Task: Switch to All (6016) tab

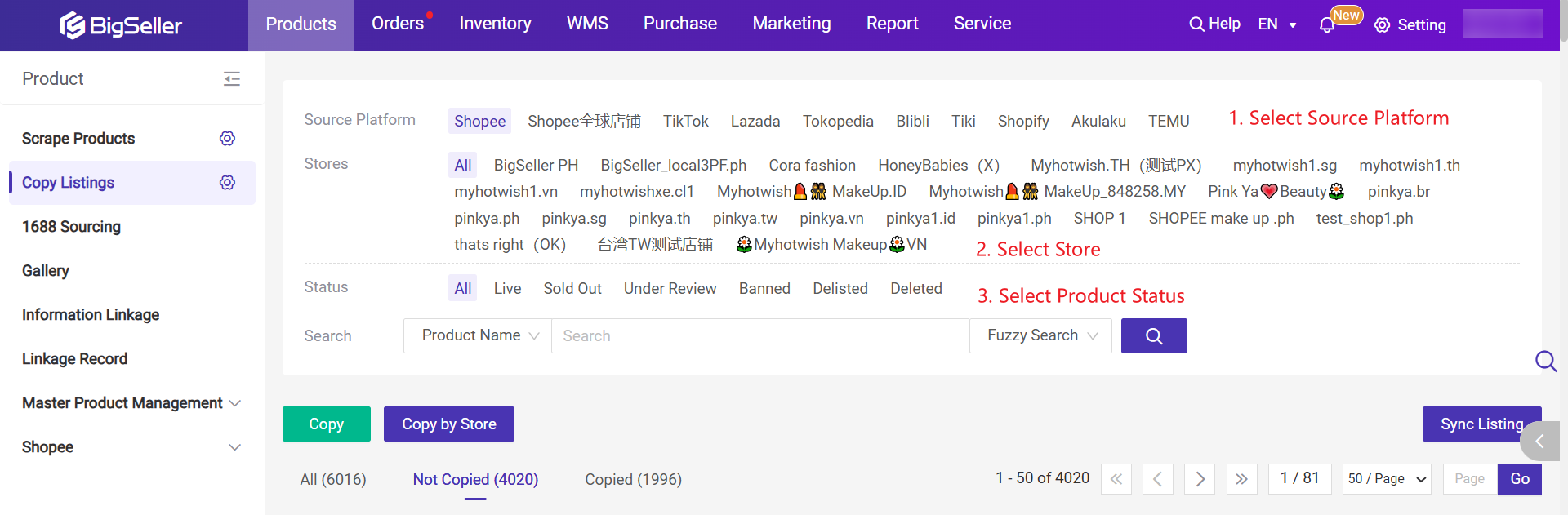Action: [x=333, y=480]
